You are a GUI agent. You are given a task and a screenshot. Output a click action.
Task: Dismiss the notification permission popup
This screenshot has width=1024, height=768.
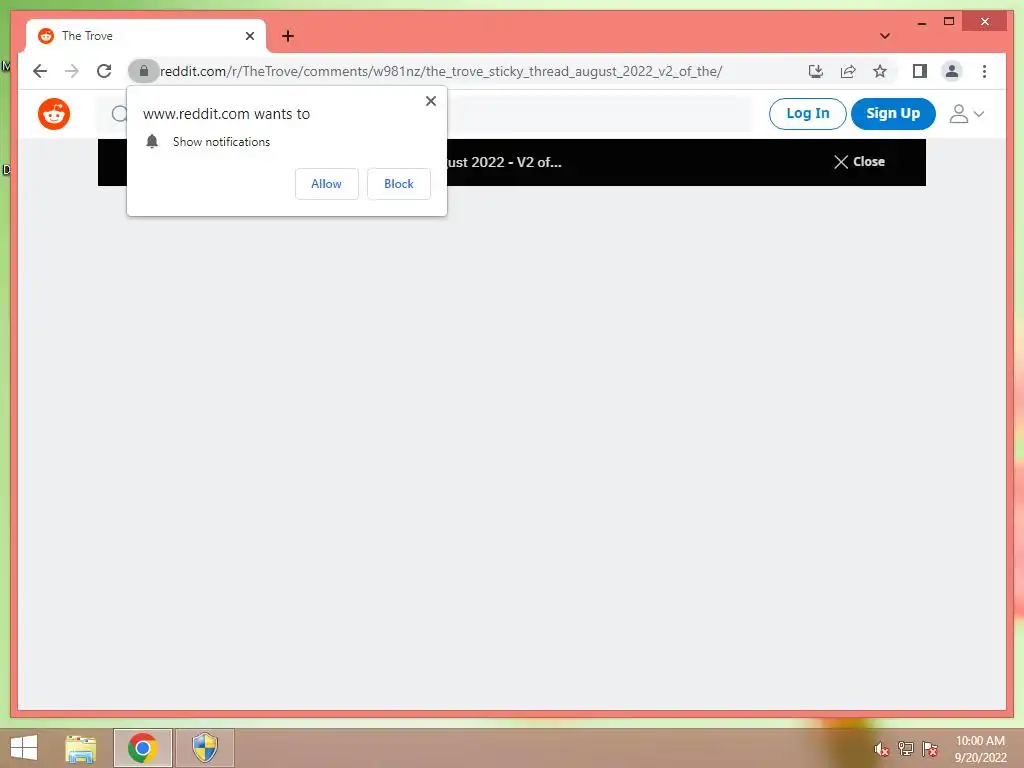(x=430, y=101)
